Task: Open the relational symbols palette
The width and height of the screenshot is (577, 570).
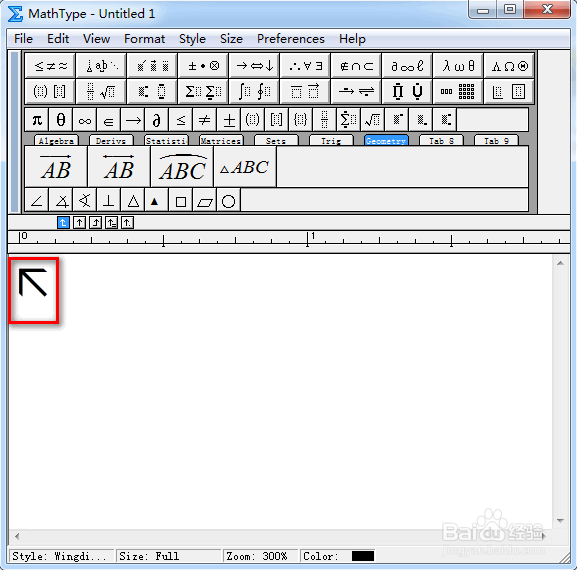Action: click(50, 66)
